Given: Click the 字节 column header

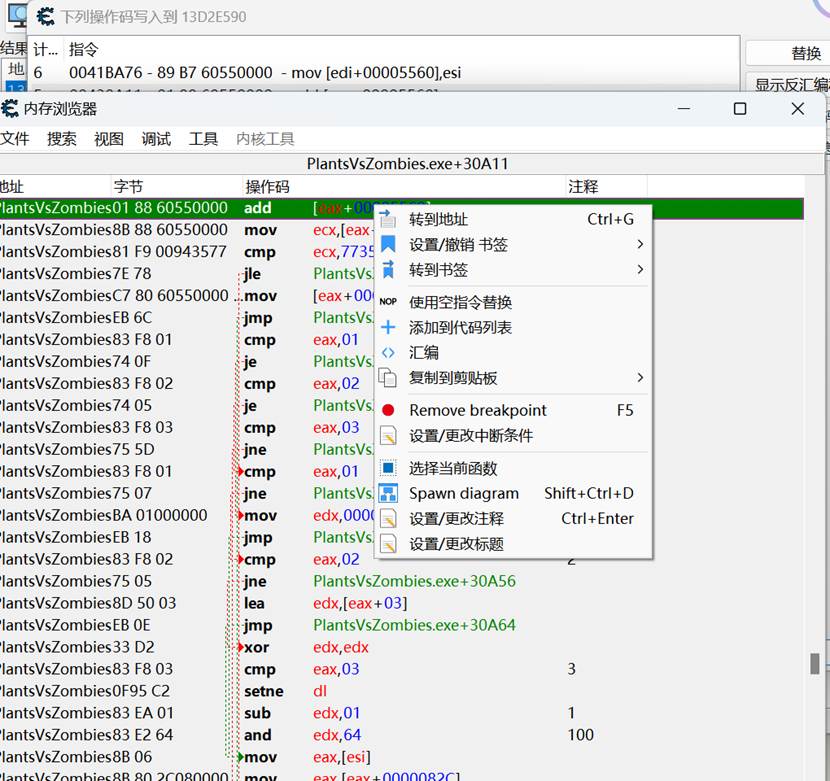Looking at the screenshot, I should 177,186.
